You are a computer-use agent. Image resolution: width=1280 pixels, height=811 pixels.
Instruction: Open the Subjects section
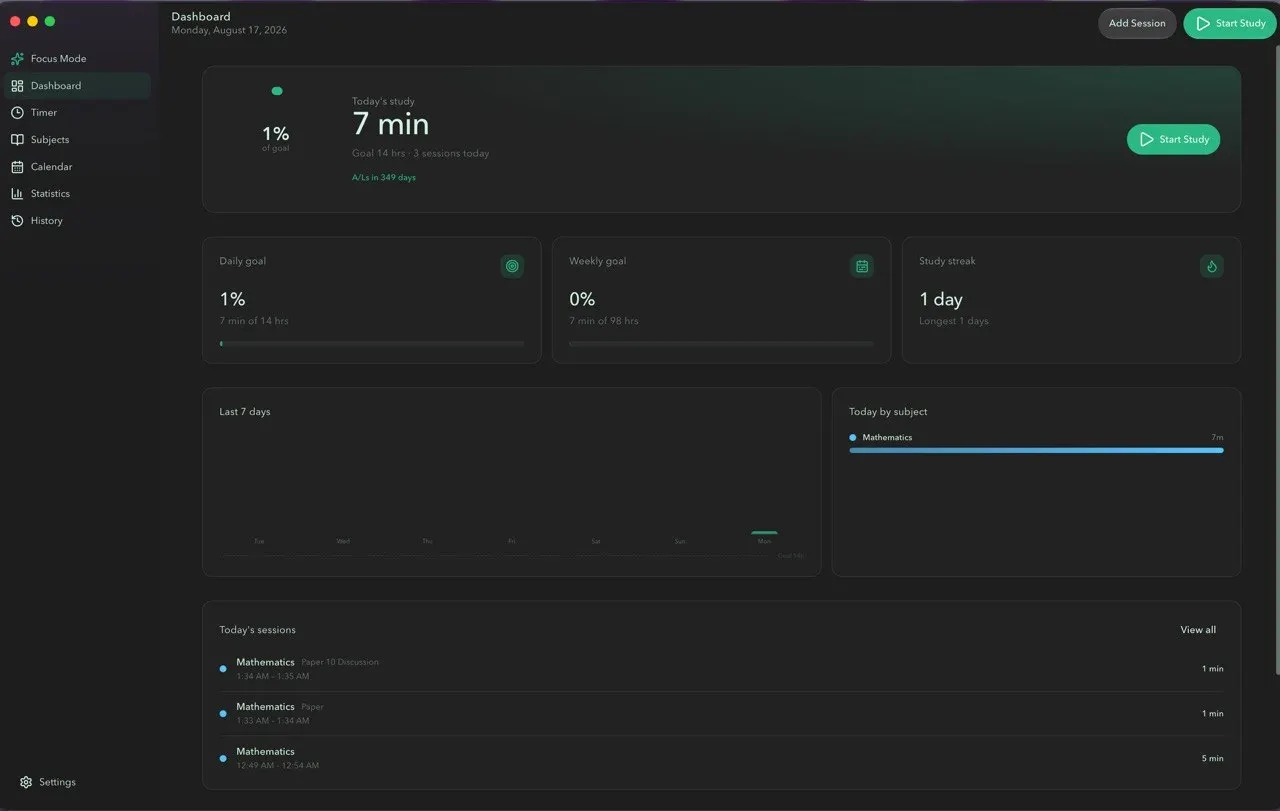pos(77,140)
